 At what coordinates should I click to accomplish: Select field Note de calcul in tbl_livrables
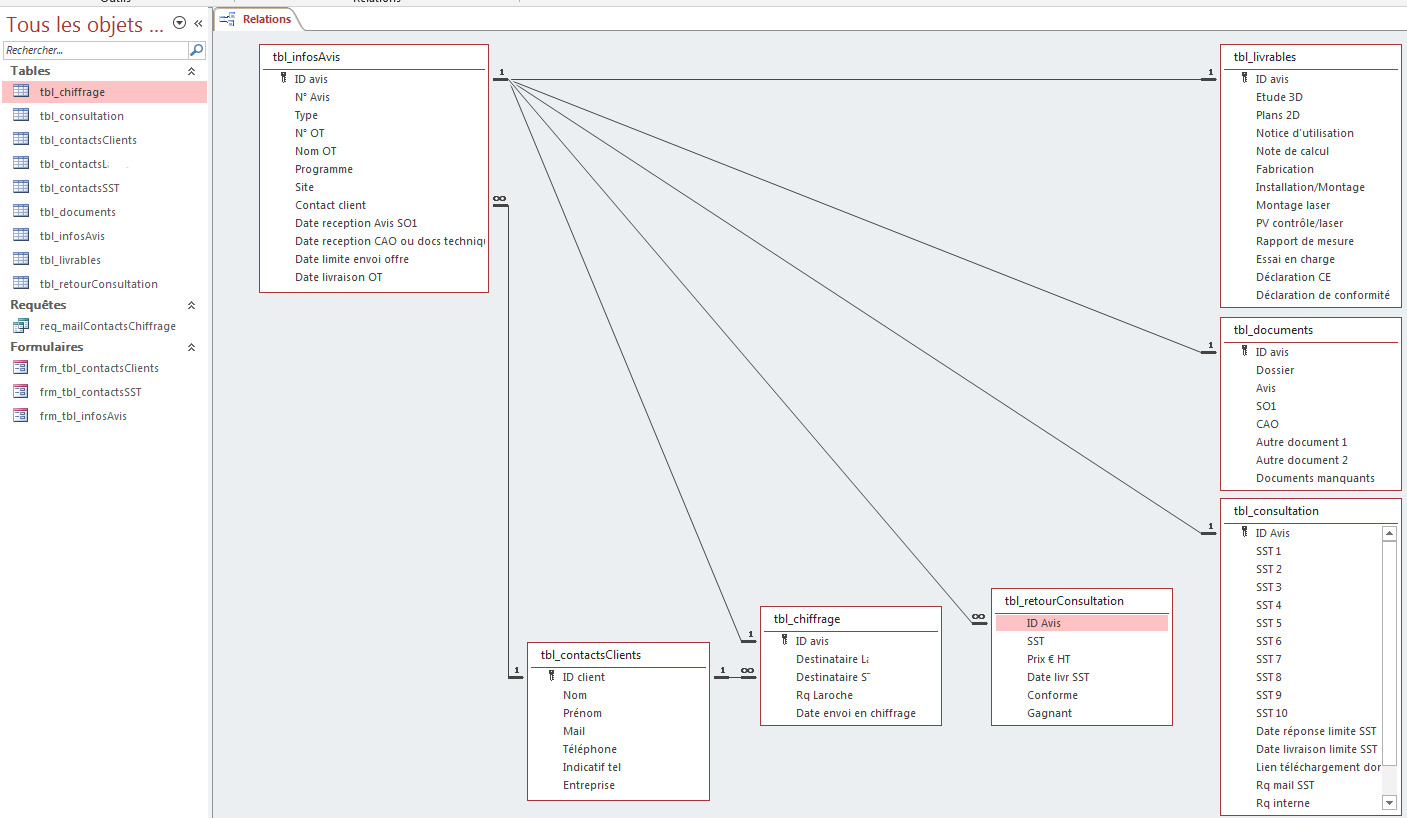pos(1292,151)
